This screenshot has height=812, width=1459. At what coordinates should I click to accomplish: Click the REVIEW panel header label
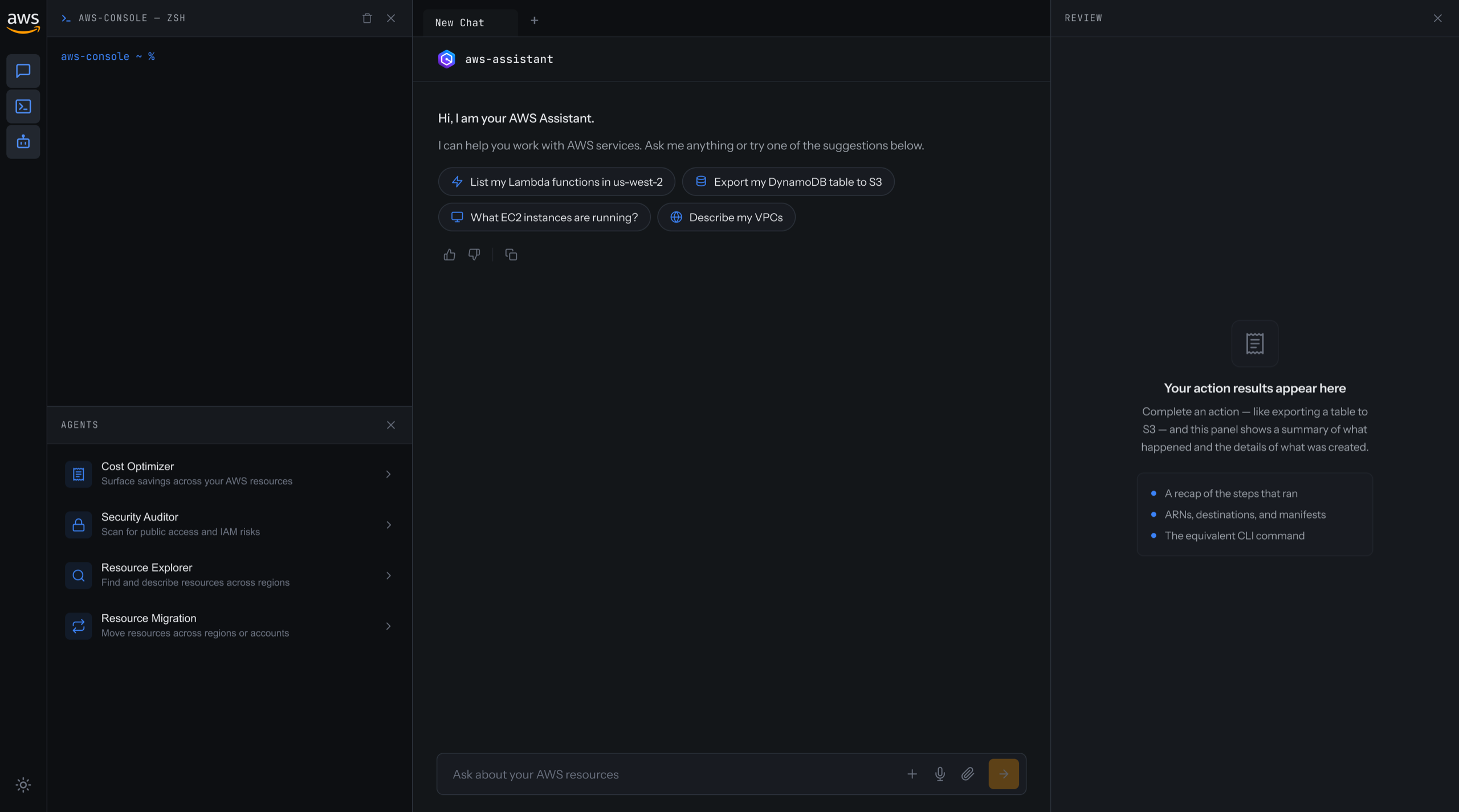click(x=1083, y=18)
